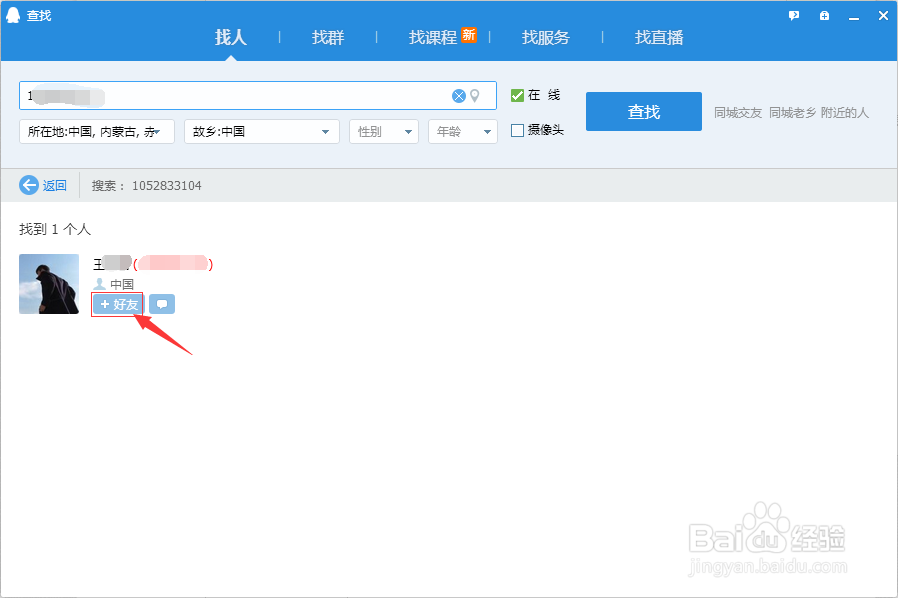Click the person icon next to 中国

98,283
